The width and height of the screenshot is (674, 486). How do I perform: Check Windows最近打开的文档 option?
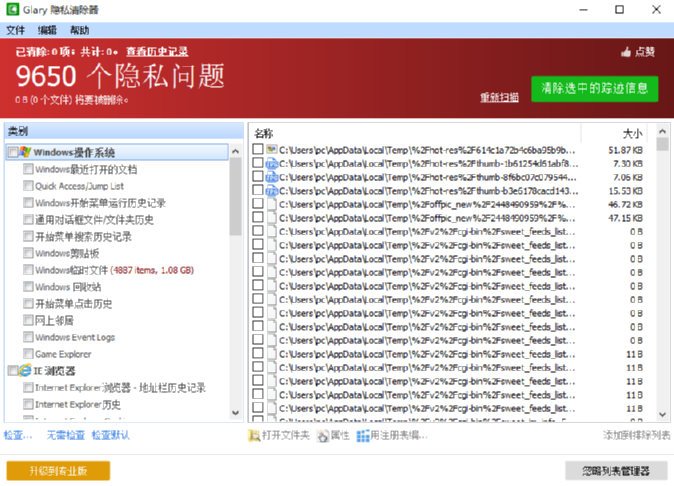[28, 169]
